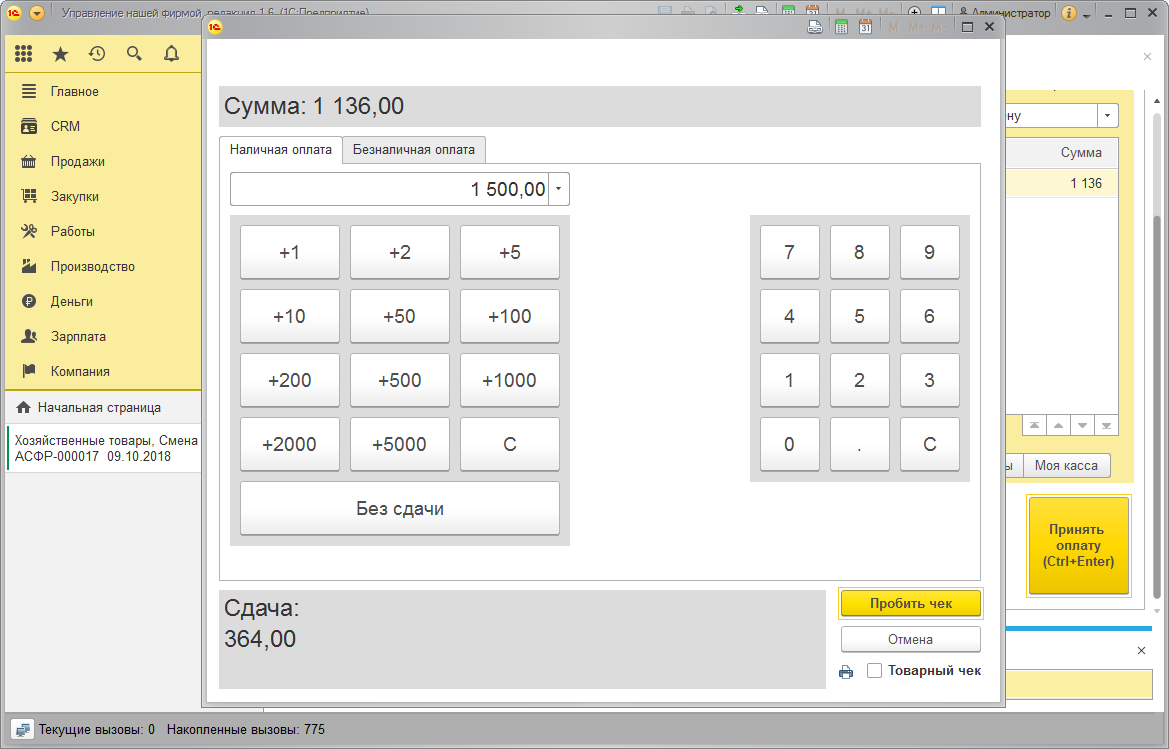Click move-up arrow in background table

coord(1059,426)
